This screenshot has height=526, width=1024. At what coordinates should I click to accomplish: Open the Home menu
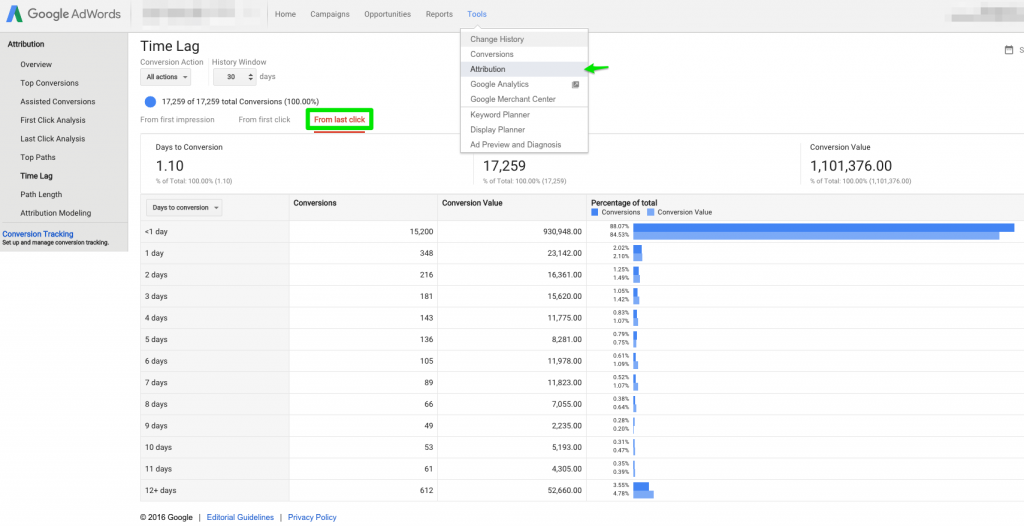tap(285, 14)
